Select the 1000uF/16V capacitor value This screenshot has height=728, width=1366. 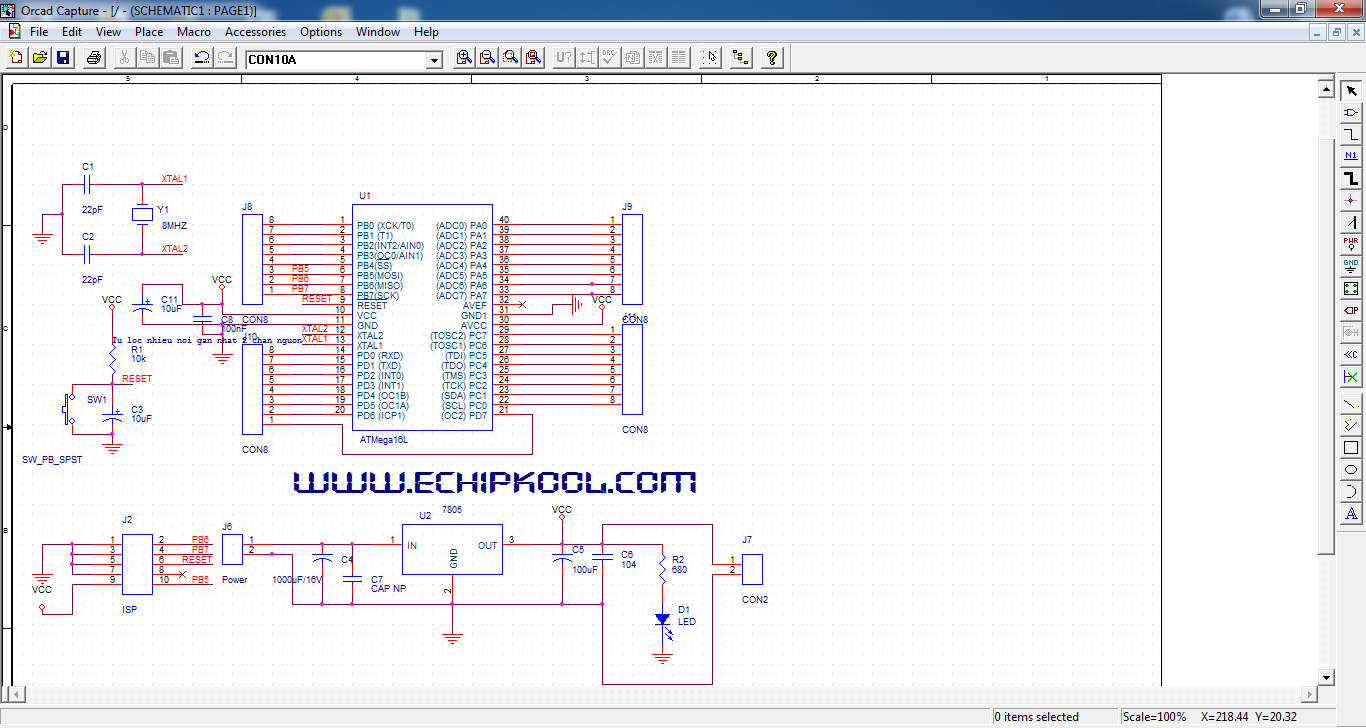point(298,580)
